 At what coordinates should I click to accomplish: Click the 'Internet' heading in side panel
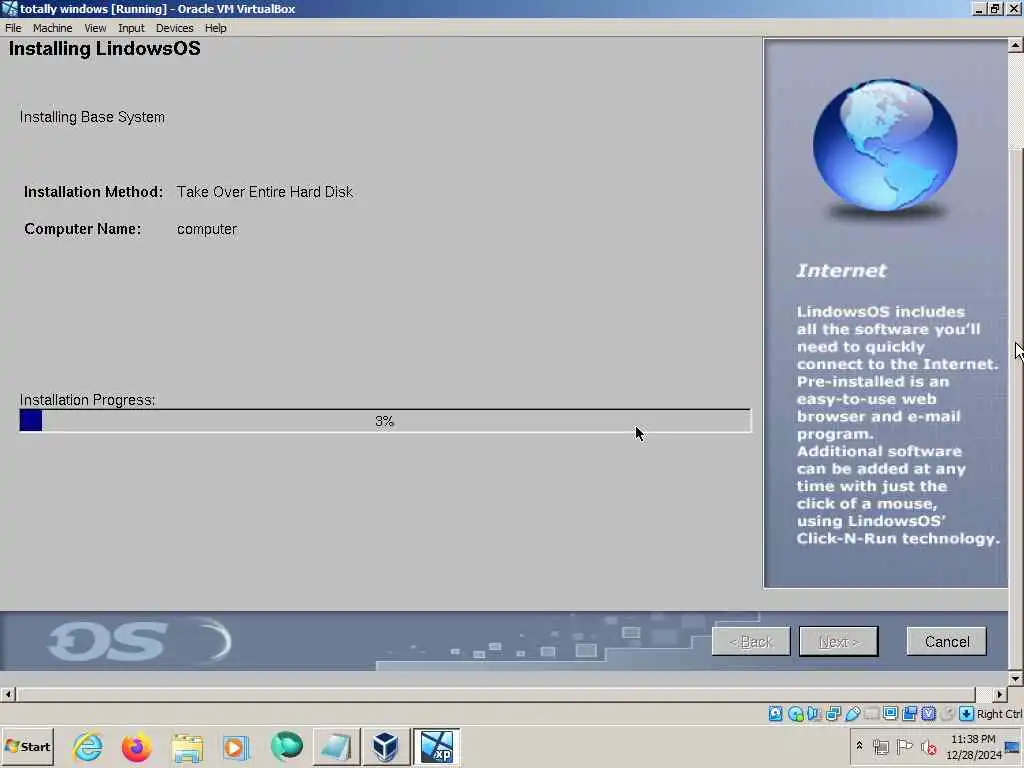841,270
